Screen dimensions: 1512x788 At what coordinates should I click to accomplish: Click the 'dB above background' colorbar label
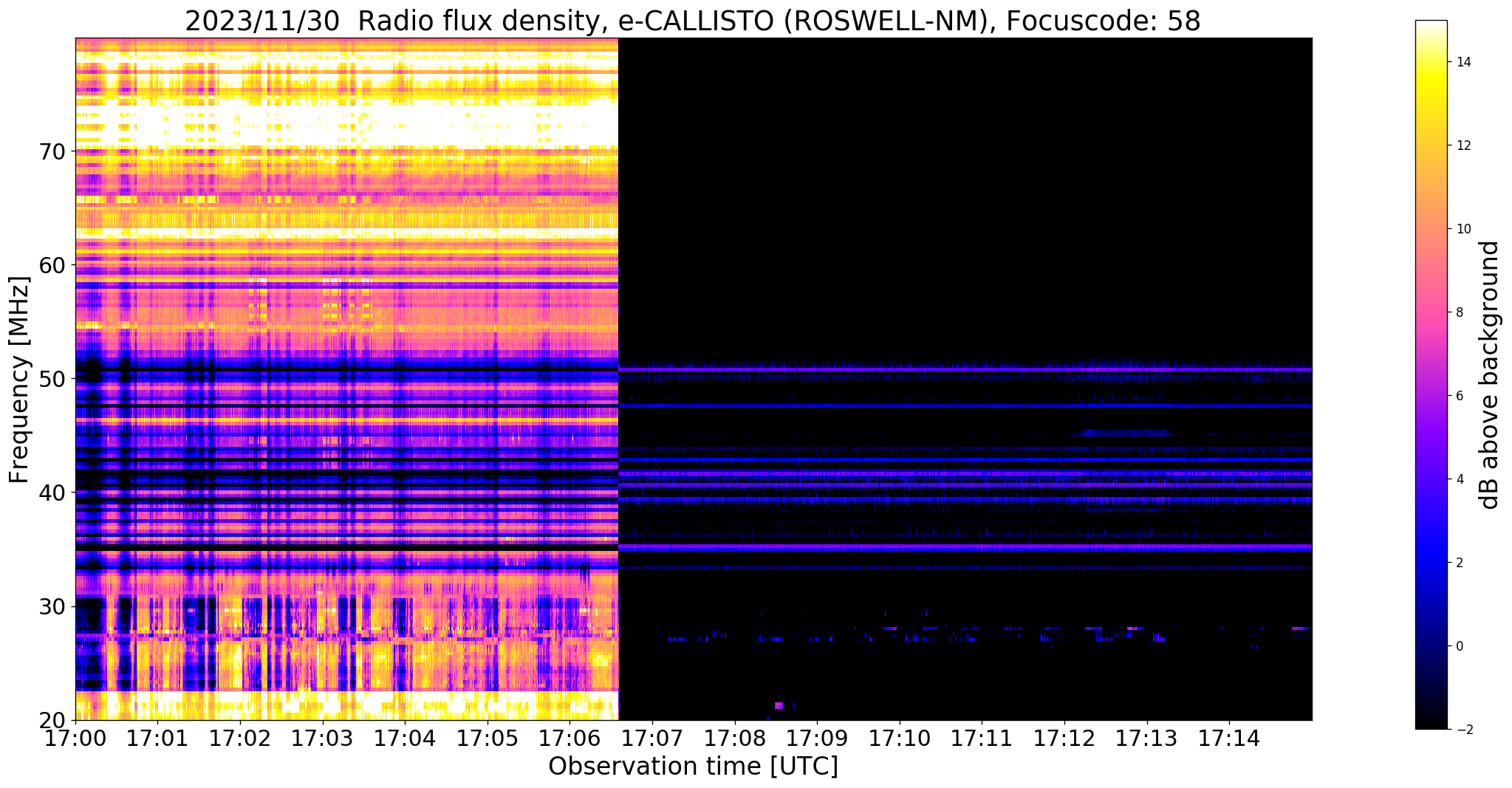pos(1490,375)
